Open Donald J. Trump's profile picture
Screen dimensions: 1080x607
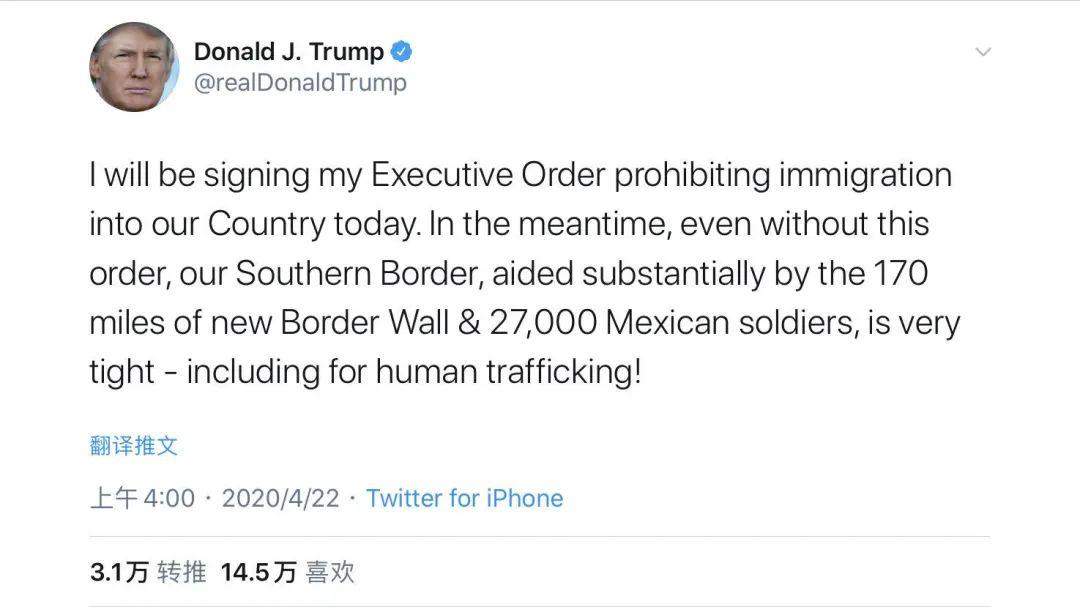pos(134,67)
